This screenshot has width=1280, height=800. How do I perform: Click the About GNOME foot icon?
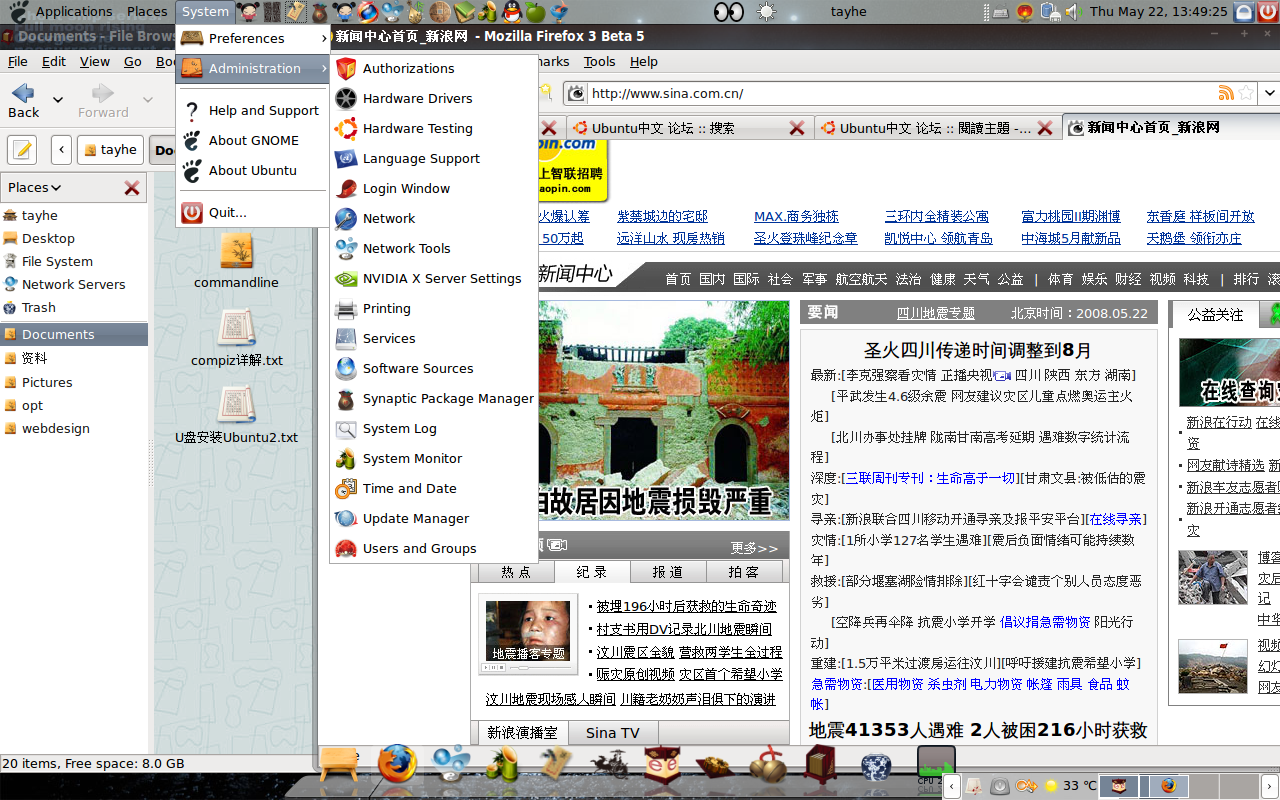[x=192, y=140]
